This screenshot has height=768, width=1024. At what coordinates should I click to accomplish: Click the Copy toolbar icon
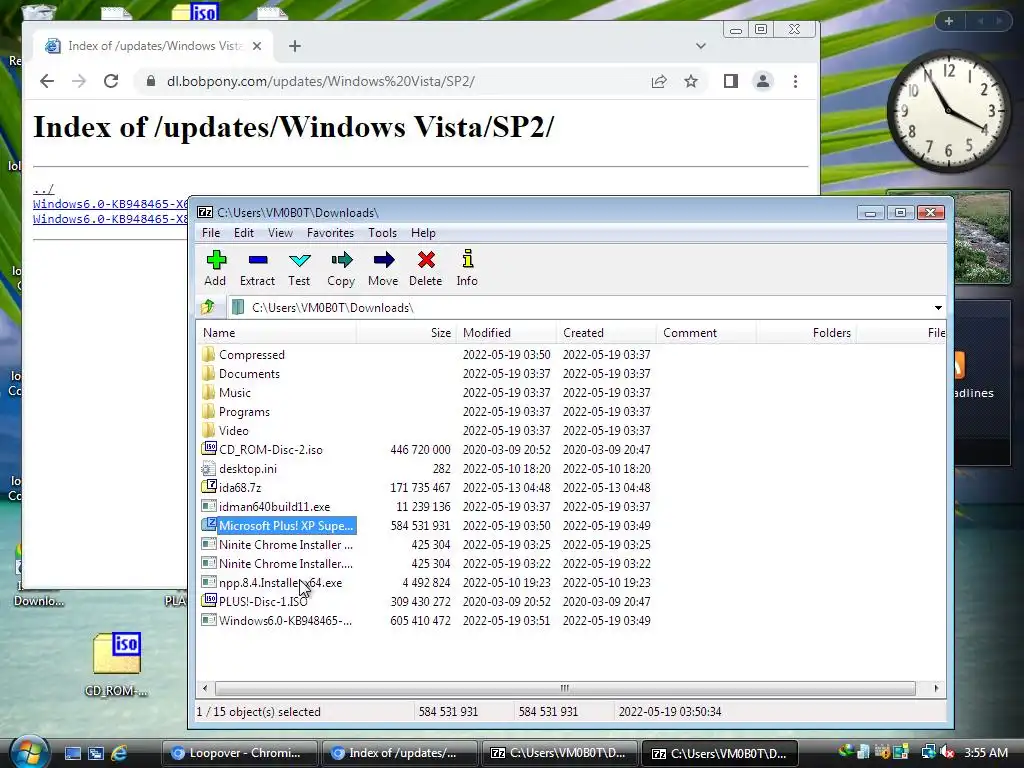341,268
